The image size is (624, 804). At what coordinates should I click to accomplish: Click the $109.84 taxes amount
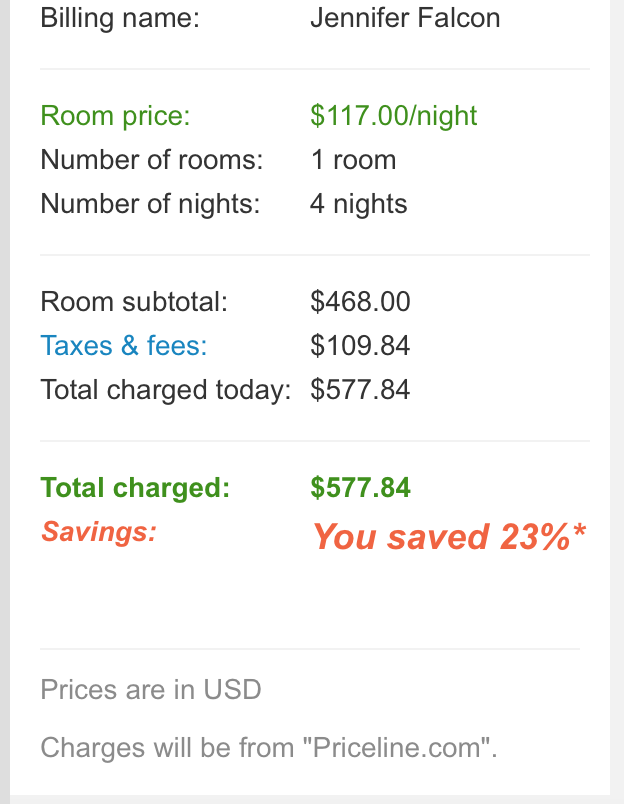point(360,345)
